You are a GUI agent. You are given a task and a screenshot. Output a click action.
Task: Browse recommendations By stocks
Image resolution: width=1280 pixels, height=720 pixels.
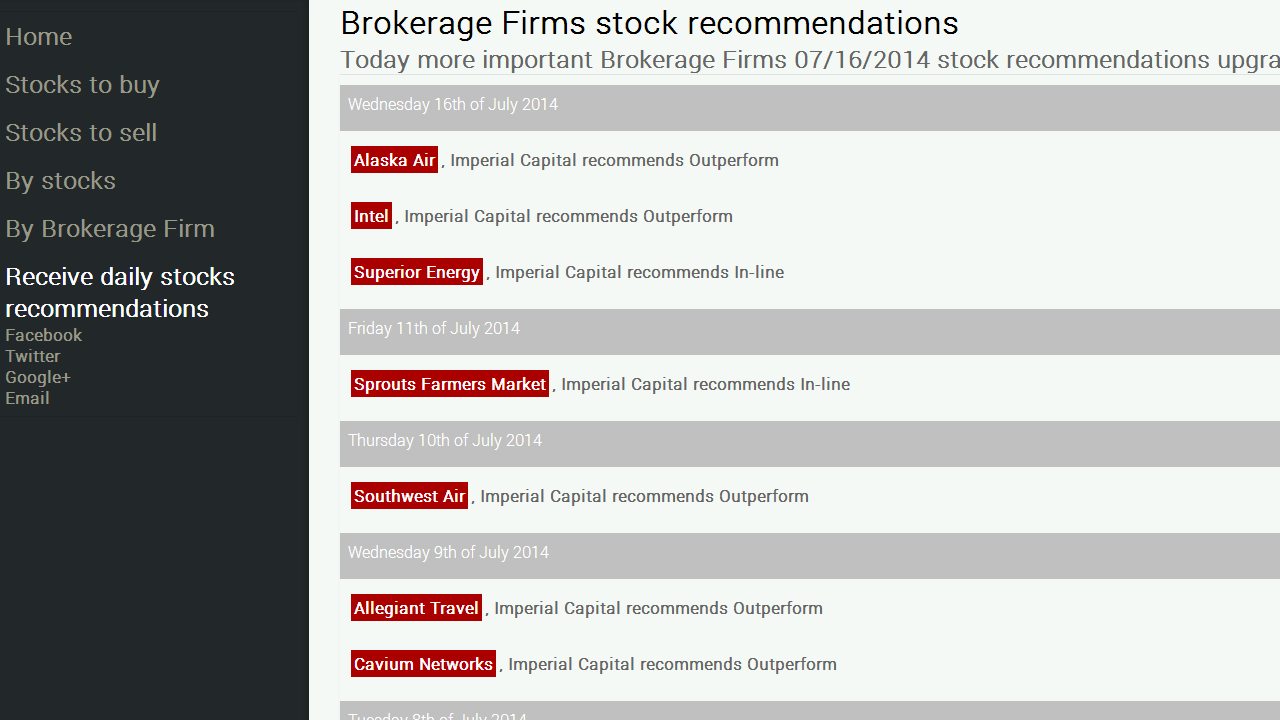(60, 180)
